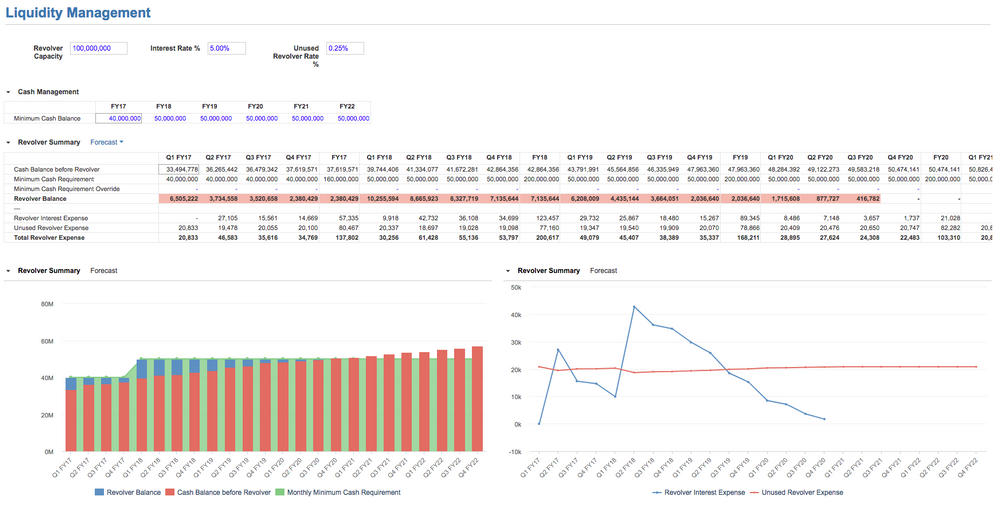999x506 pixels.
Task: Click Q1 FY17 Cash Balance before Revolver cell
Action: coord(179,170)
